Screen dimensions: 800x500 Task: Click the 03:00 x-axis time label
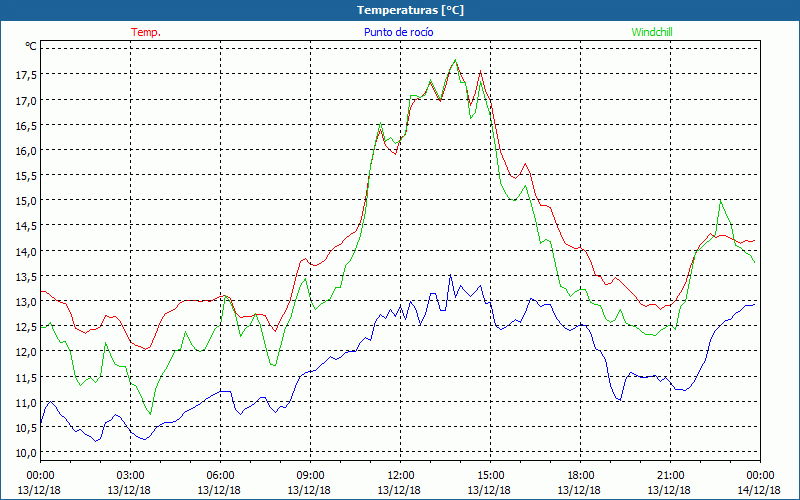coord(131,476)
